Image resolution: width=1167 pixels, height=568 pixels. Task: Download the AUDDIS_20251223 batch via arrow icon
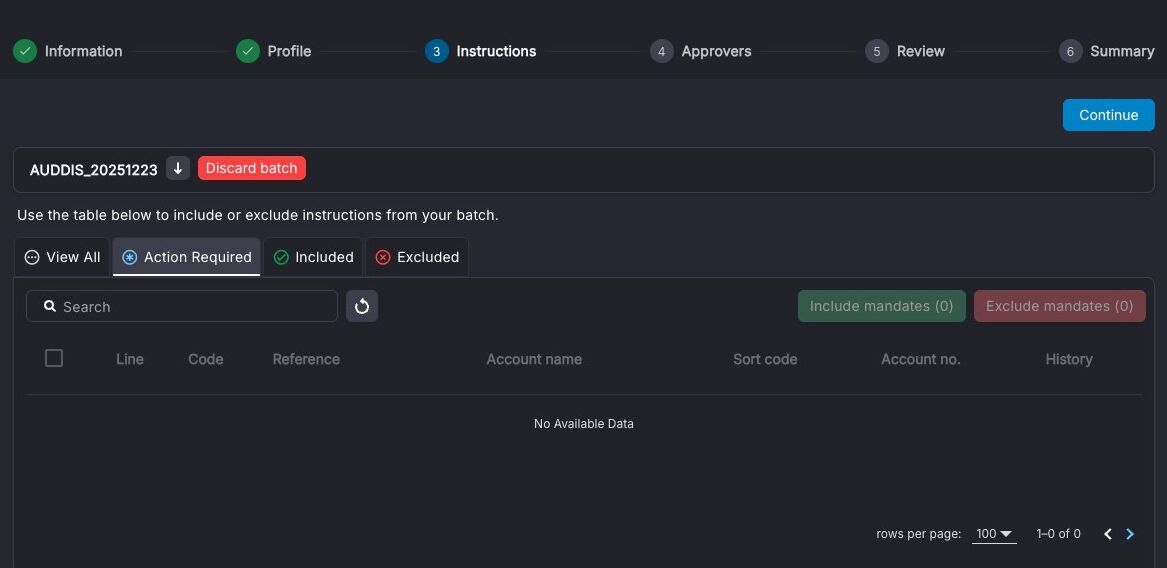point(178,168)
